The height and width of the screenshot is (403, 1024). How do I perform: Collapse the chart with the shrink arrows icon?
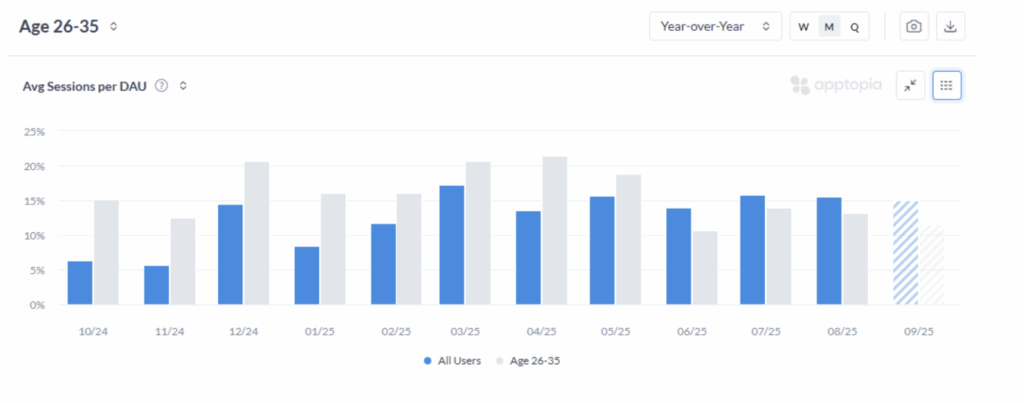910,86
